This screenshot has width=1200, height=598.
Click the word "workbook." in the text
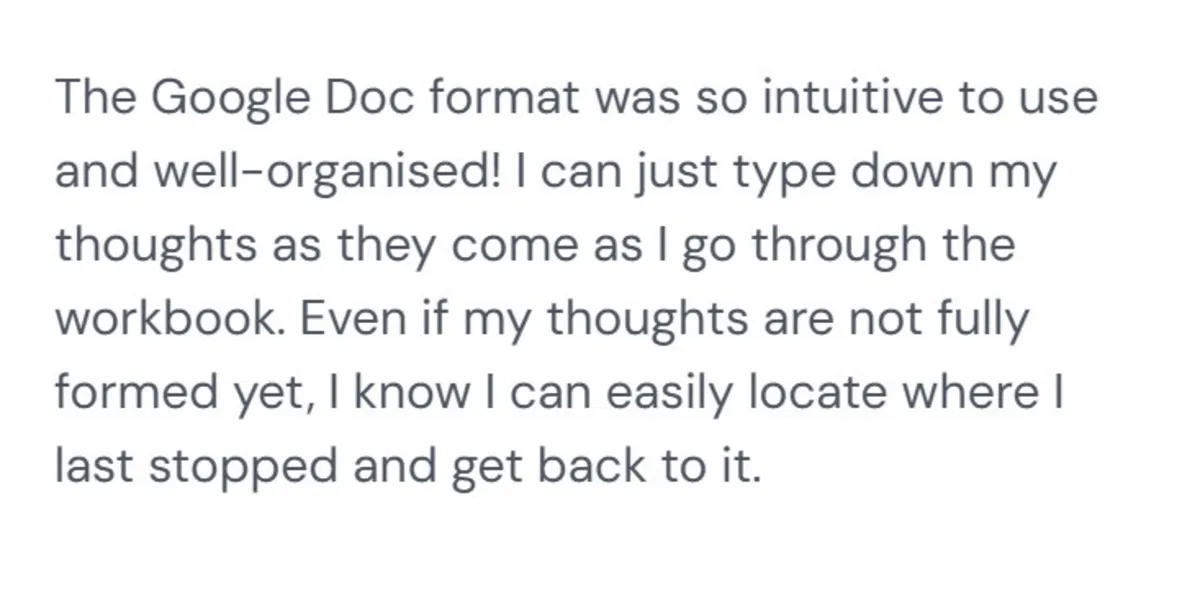[x=172, y=320]
